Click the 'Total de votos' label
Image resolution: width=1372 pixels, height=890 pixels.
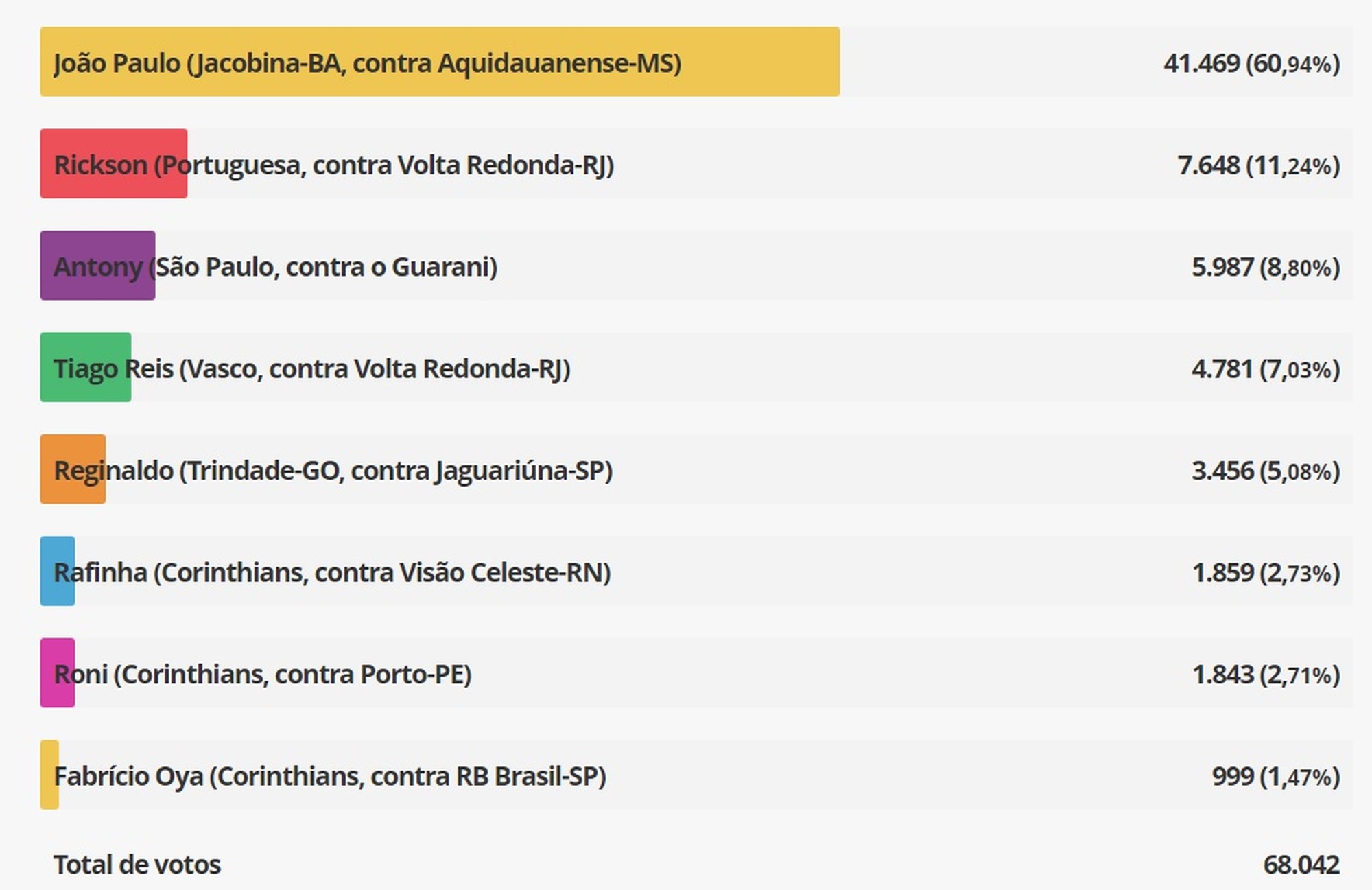click(137, 865)
